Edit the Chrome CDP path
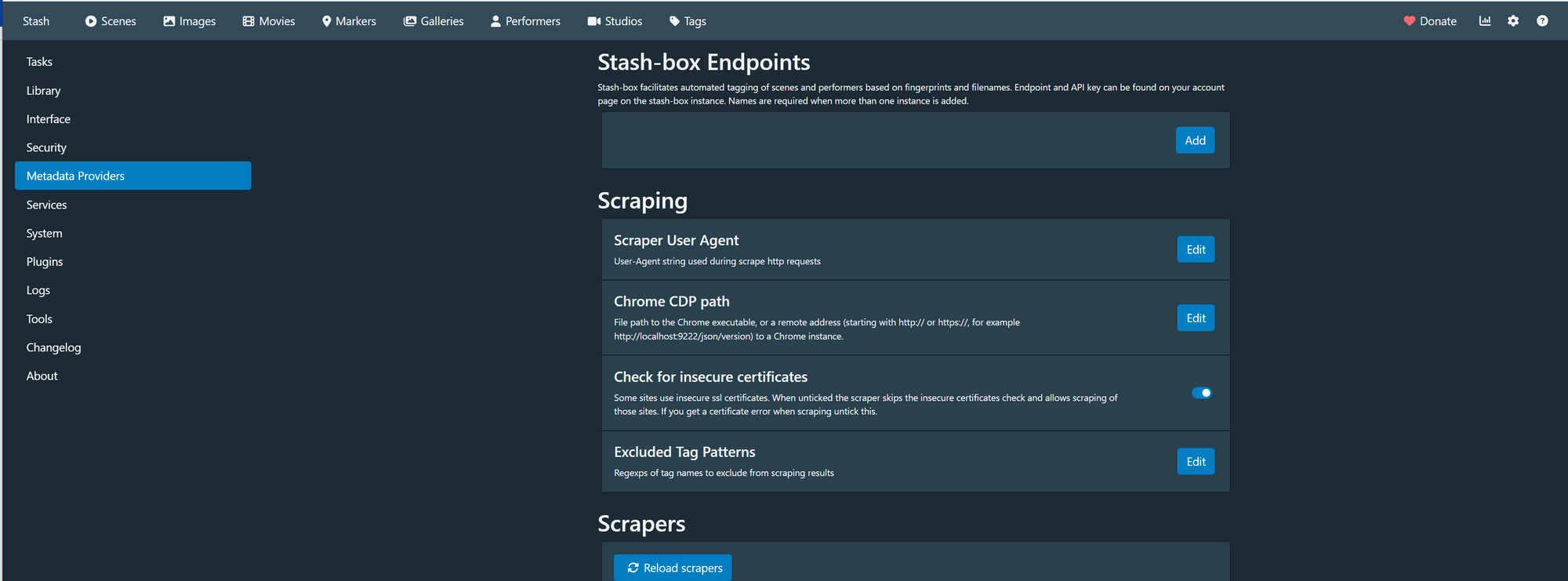 [x=1196, y=318]
